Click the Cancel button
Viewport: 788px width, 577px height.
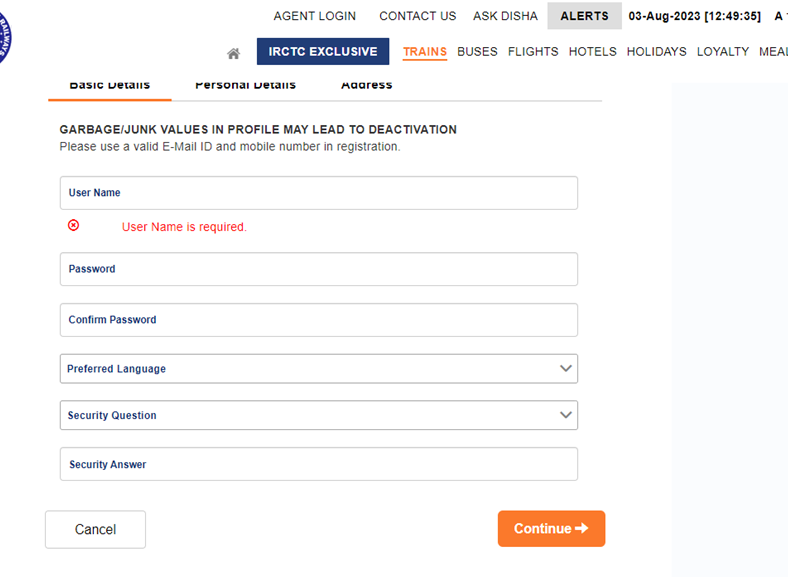click(95, 529)
